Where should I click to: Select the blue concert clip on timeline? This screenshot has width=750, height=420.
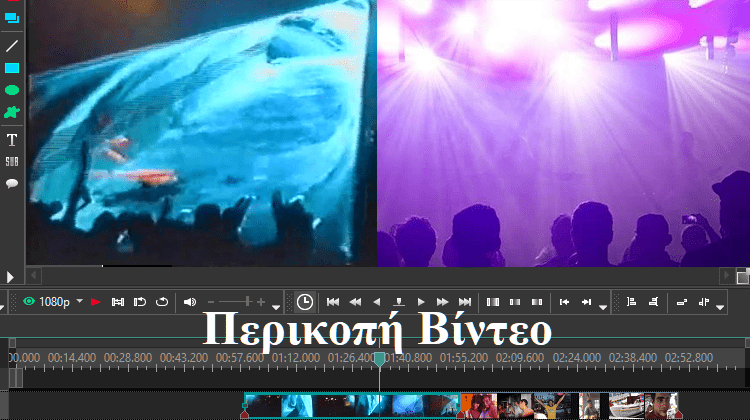(352, 406)
